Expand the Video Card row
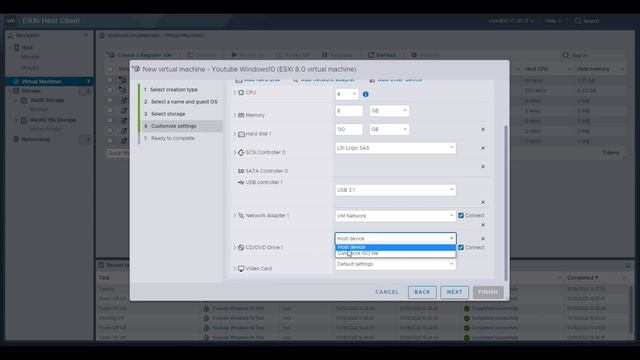Viewport: 640px width, 360px height. [235, 269]
